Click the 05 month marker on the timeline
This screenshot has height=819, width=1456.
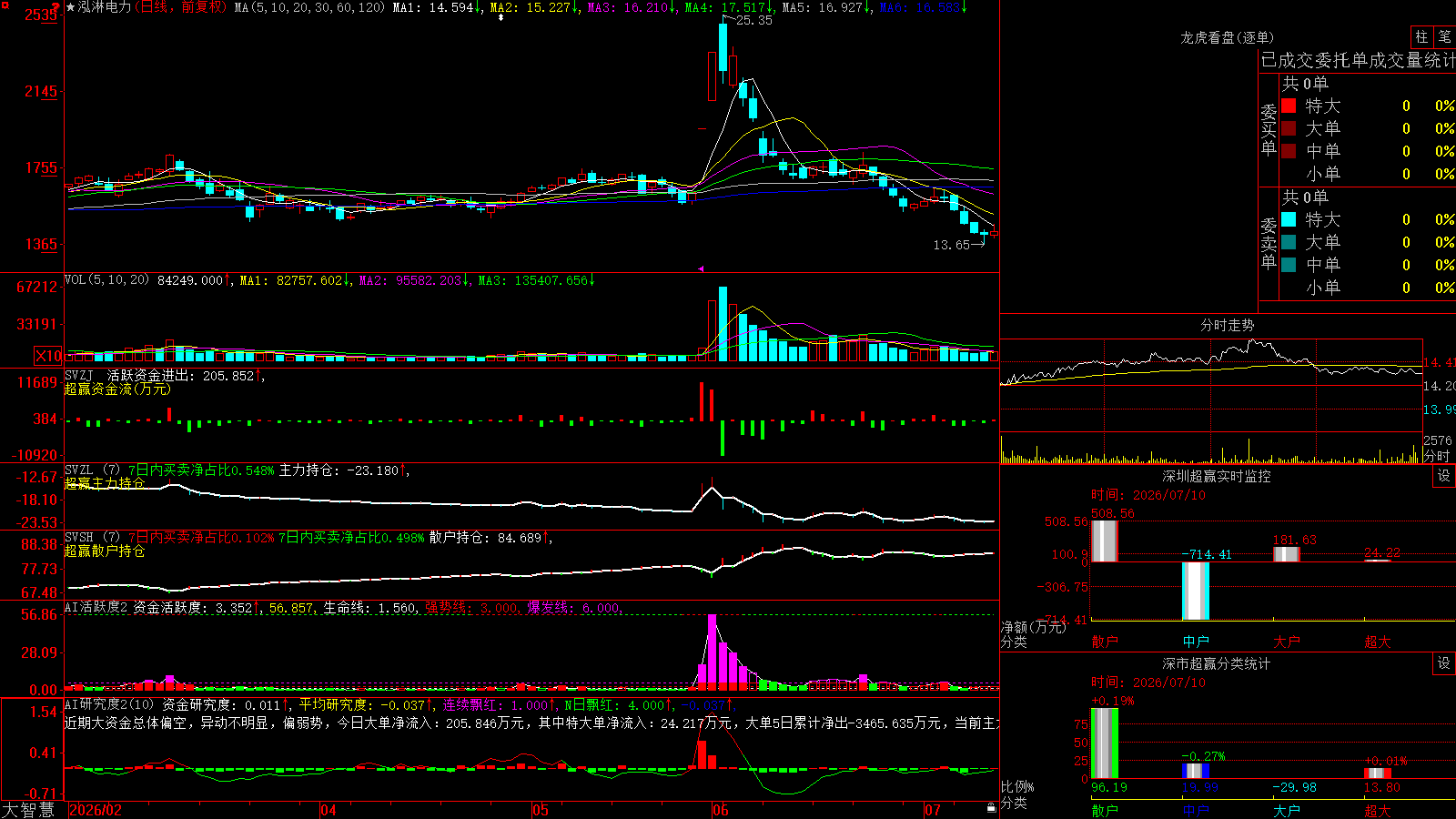pos(541,810)
